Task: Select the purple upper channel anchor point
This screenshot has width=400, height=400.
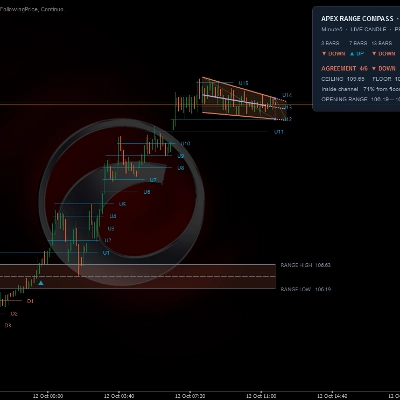Action: coord(275,99)
